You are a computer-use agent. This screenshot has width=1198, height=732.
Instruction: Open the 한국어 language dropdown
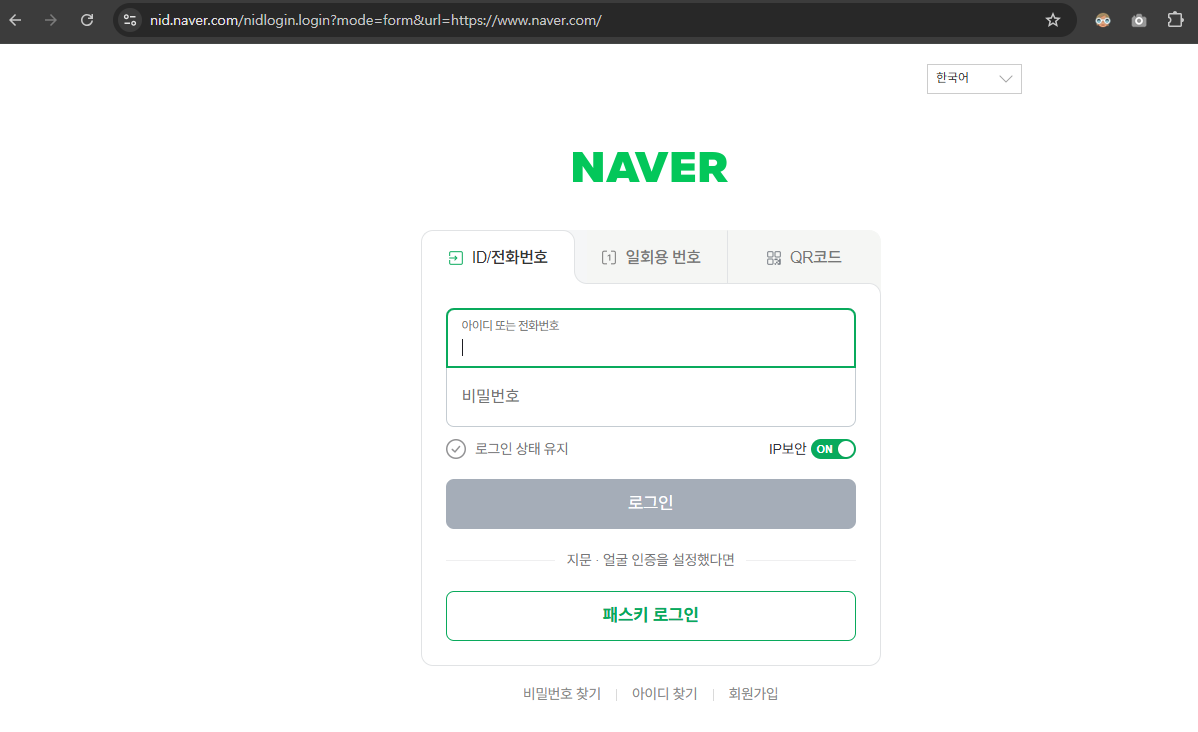(x=974, y=79)
